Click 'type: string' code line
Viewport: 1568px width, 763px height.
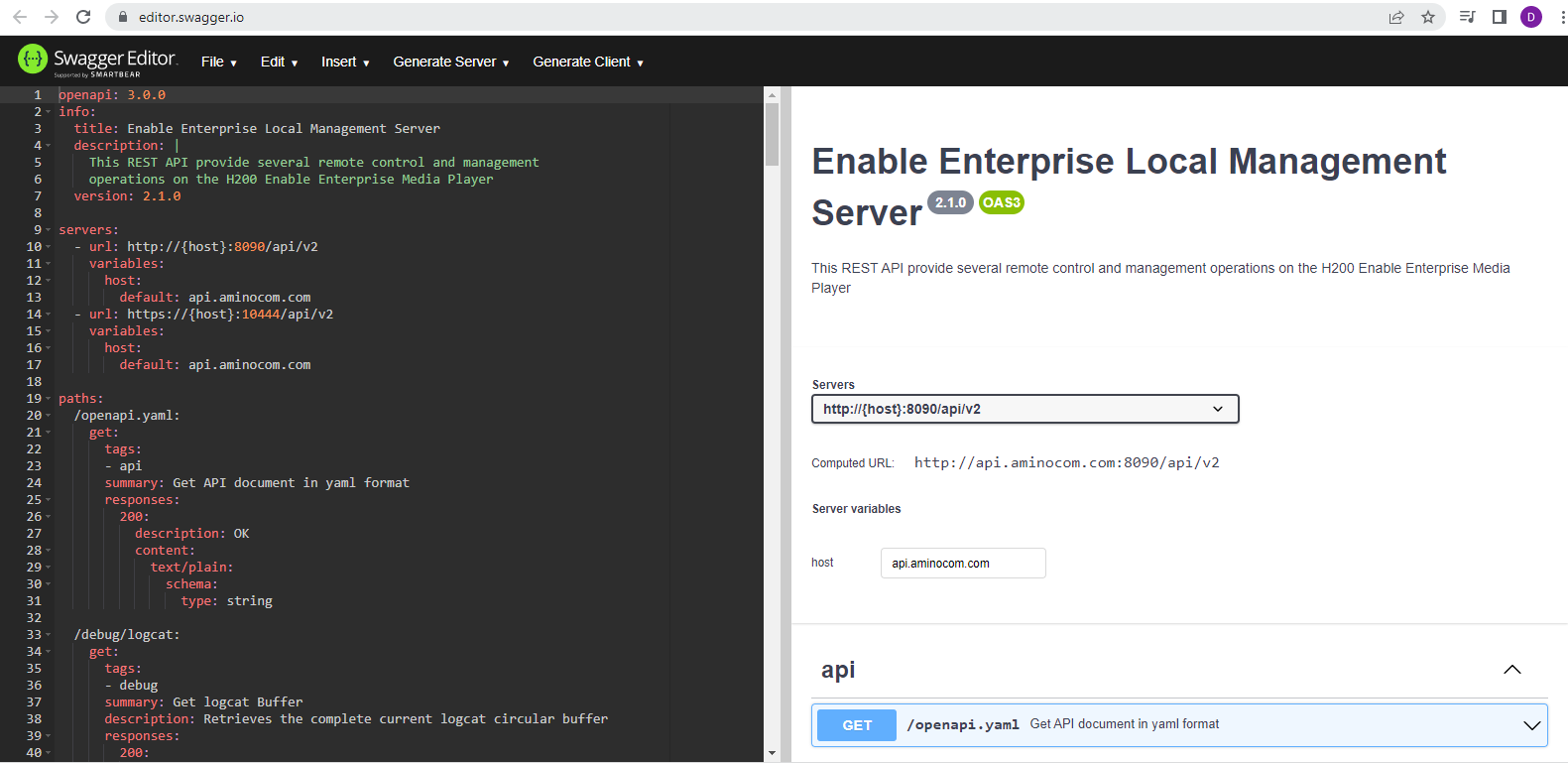(226, 601)
